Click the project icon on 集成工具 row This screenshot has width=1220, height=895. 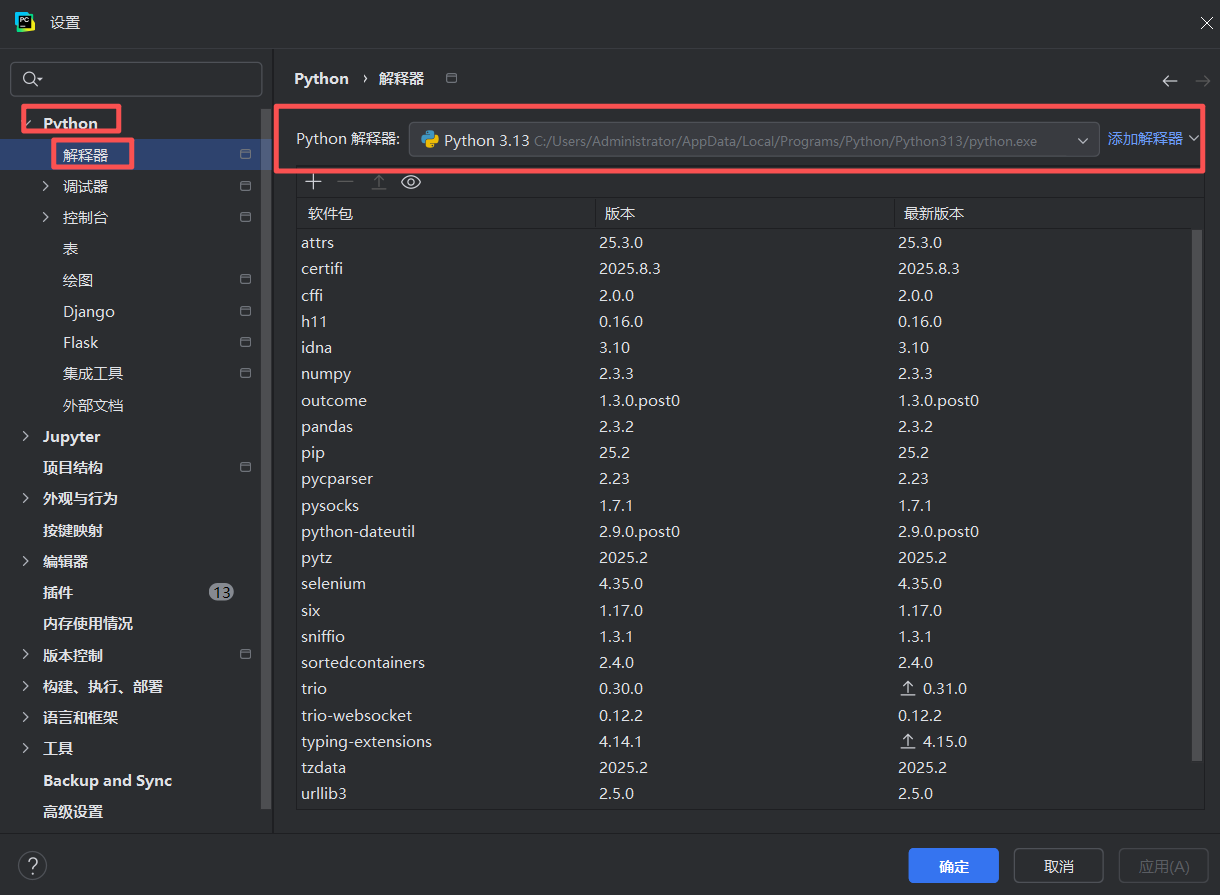(246, 373)
